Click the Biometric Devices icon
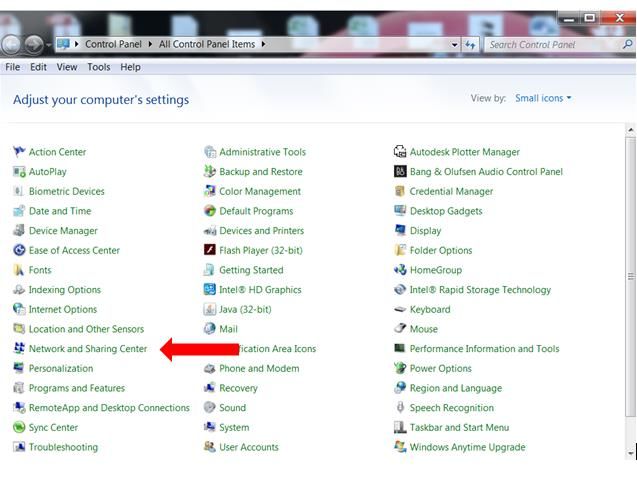637x481 pixels. click(19, 191)
